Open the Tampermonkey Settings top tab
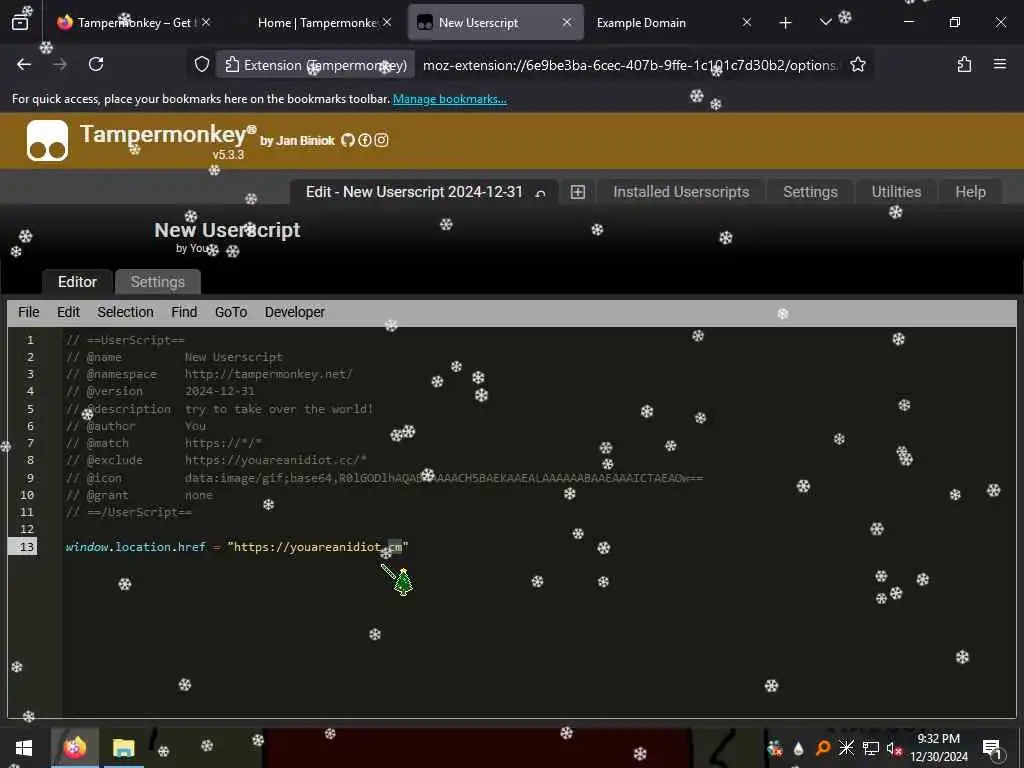This screenshot has height=768, width=1024. (x=810, y=192)
